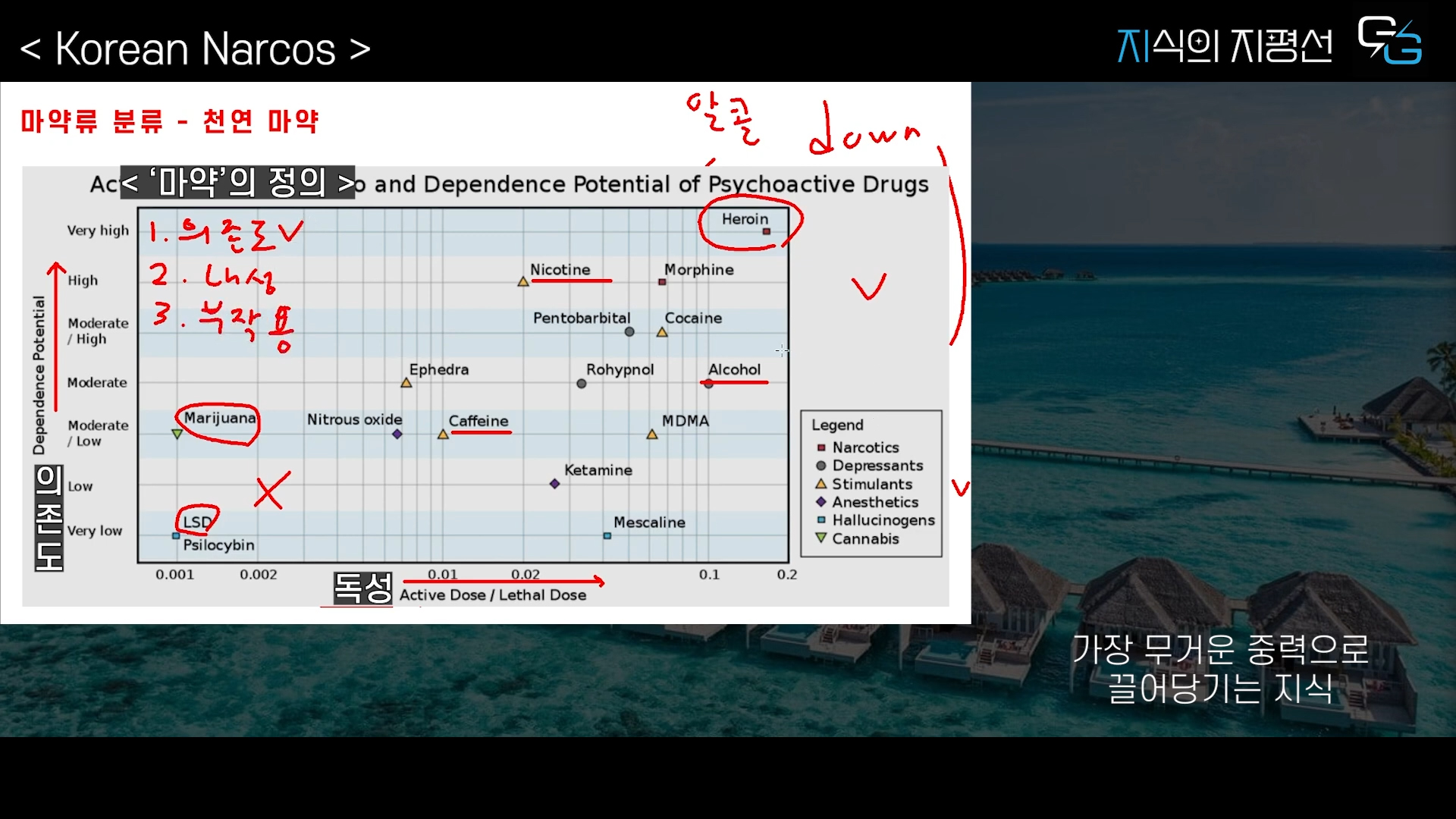
Task: Click the channel logo icon top right
Action: point(1389,41)
